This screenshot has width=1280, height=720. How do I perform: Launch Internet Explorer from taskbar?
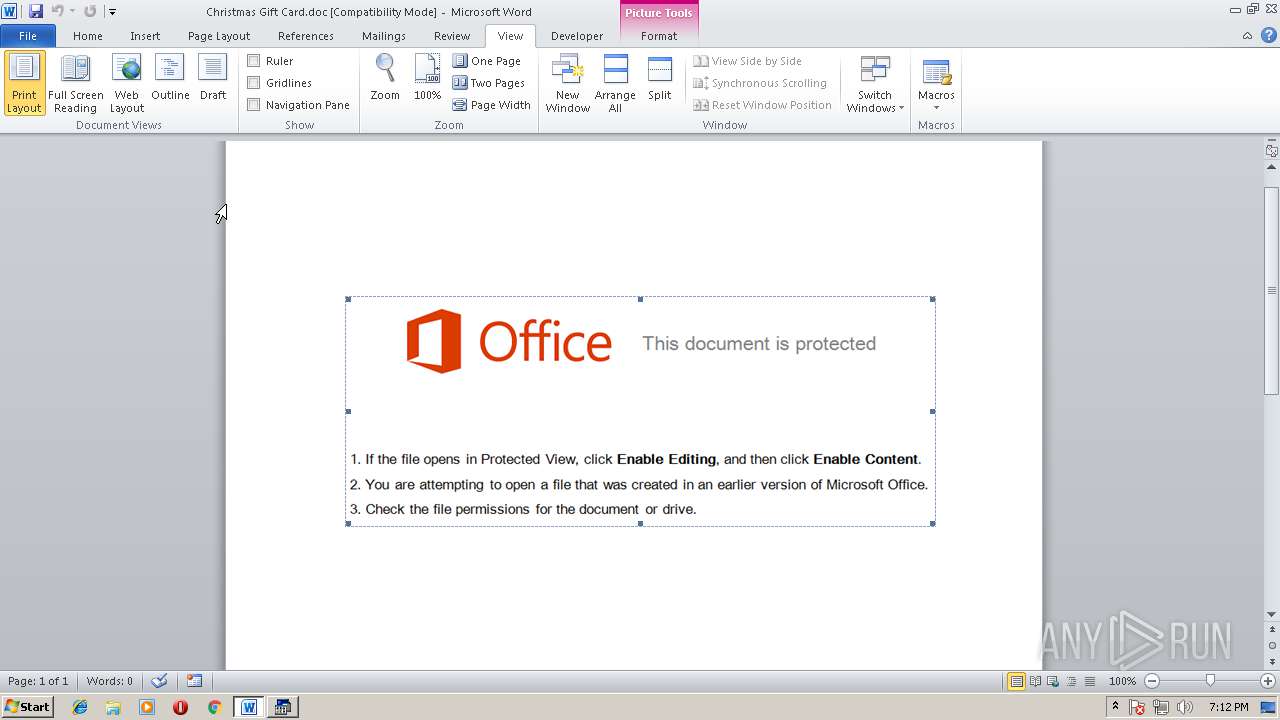pyautogui.click(x=80, y=707)
